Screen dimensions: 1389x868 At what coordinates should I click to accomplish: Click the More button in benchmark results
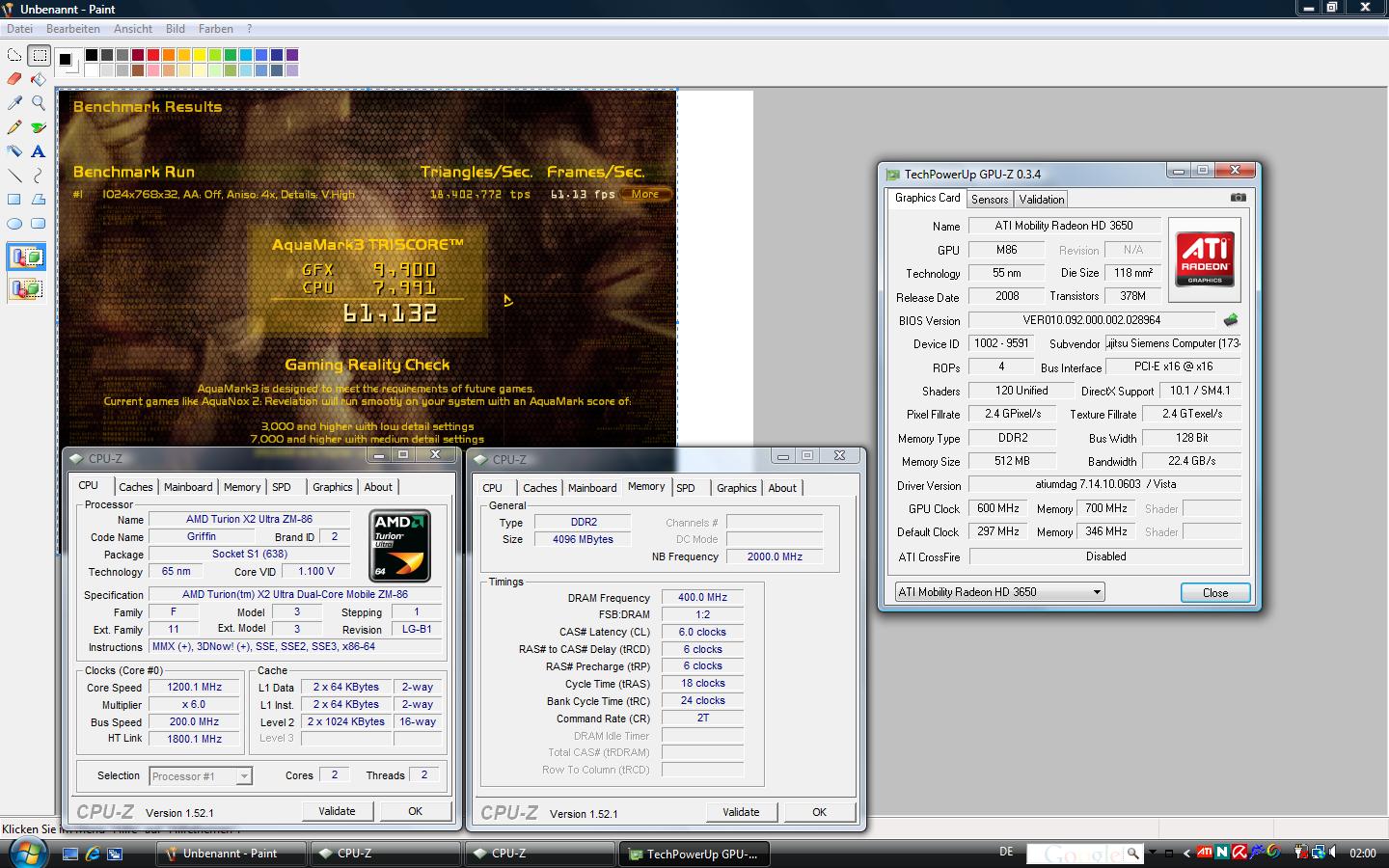[645, 194]
